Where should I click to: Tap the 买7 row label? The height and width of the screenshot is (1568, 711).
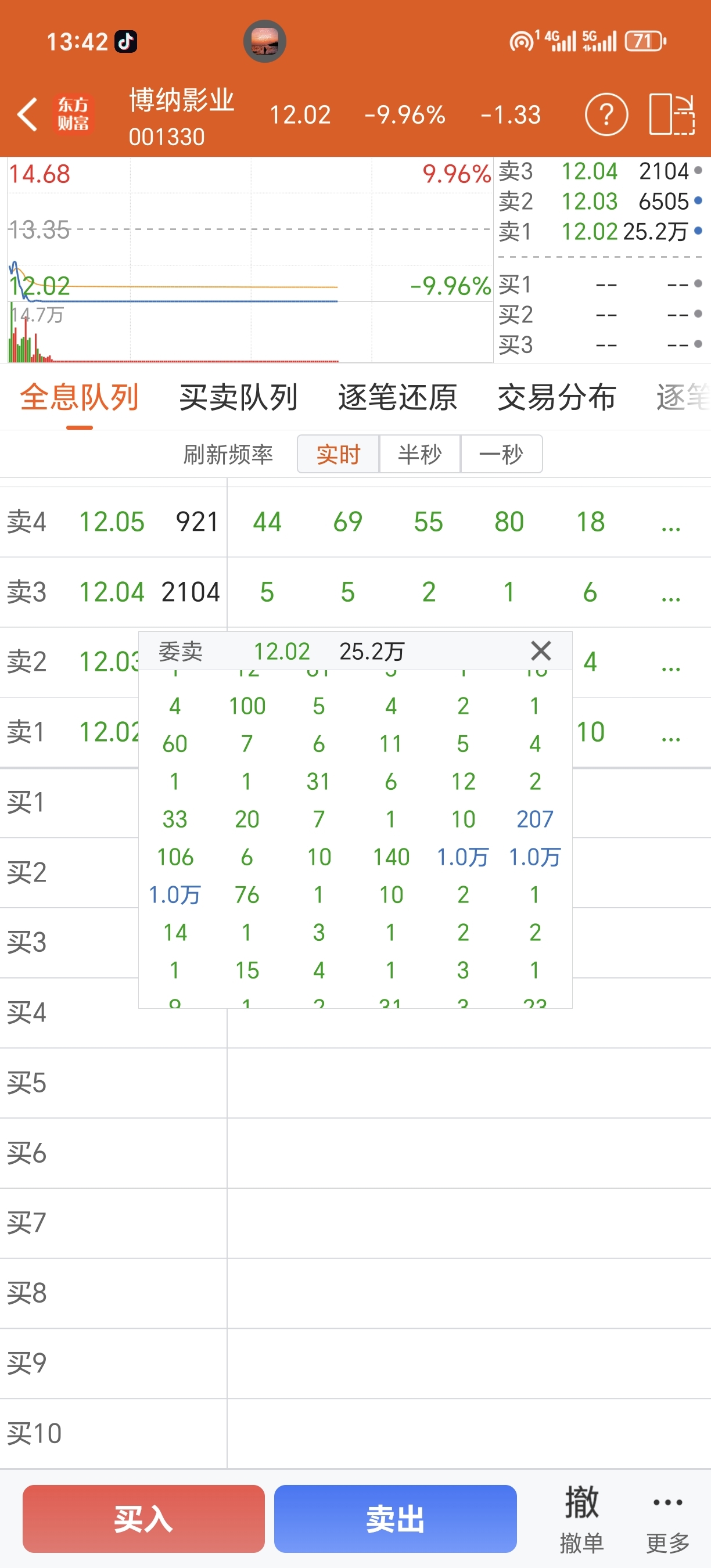(26, 1223)
